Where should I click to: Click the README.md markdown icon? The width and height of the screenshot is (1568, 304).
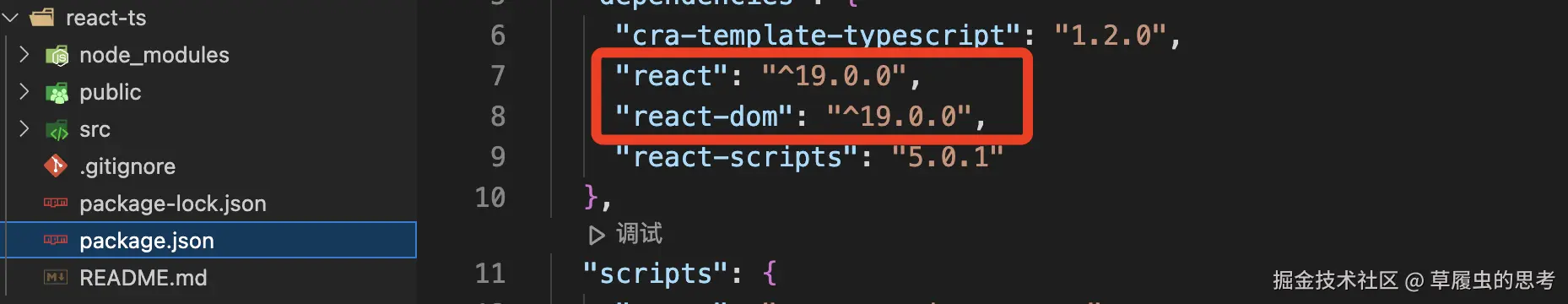coord(56,277)
